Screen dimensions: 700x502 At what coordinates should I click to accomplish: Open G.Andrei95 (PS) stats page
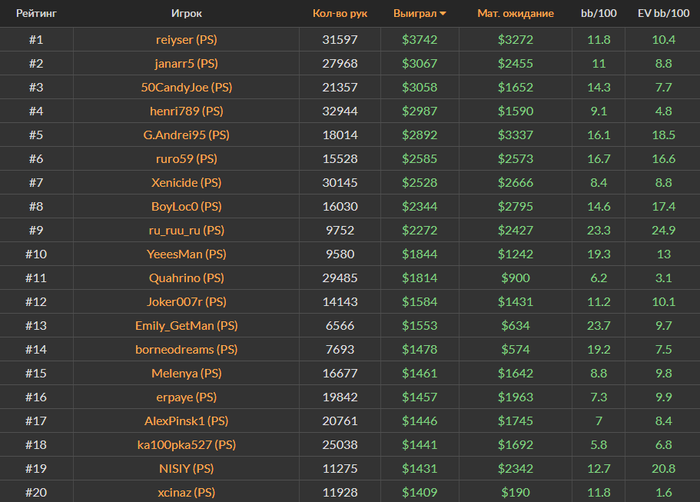pos(187,135)
